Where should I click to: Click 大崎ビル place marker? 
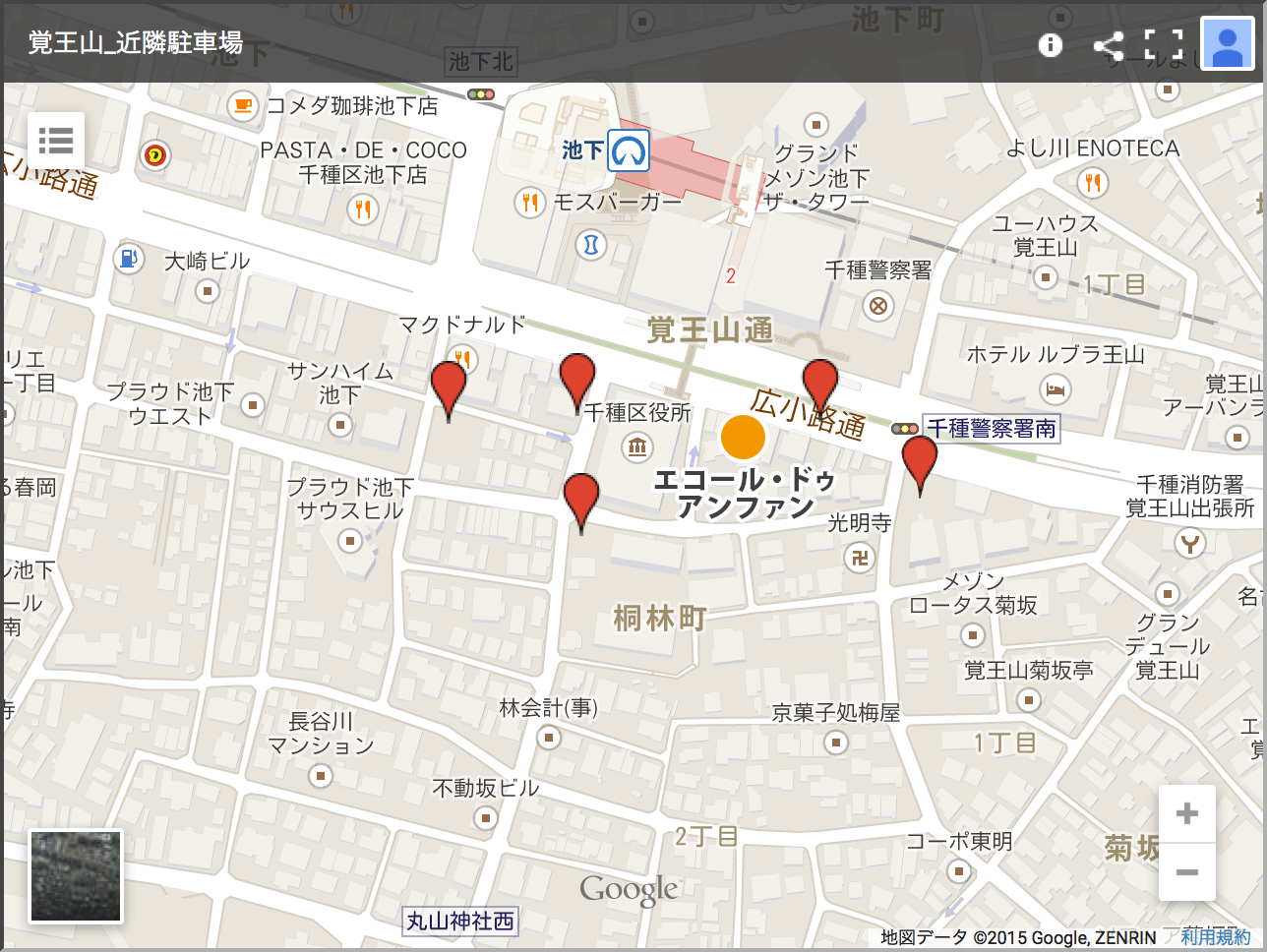(x=207, y=290)
